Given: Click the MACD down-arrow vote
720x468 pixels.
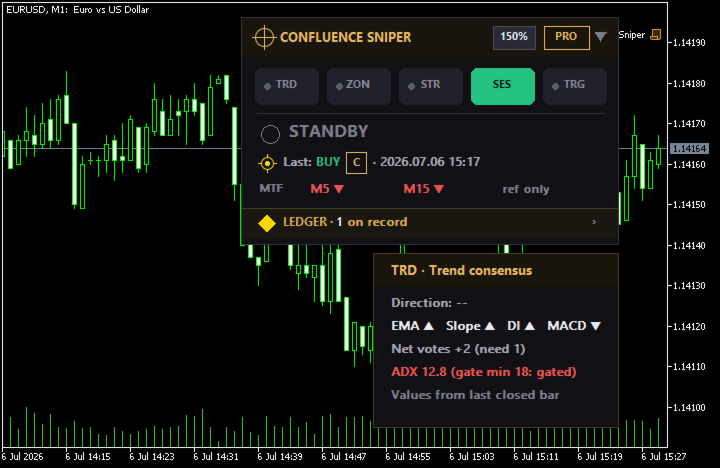Looking at the screenshot, I should tap(596, 326).
